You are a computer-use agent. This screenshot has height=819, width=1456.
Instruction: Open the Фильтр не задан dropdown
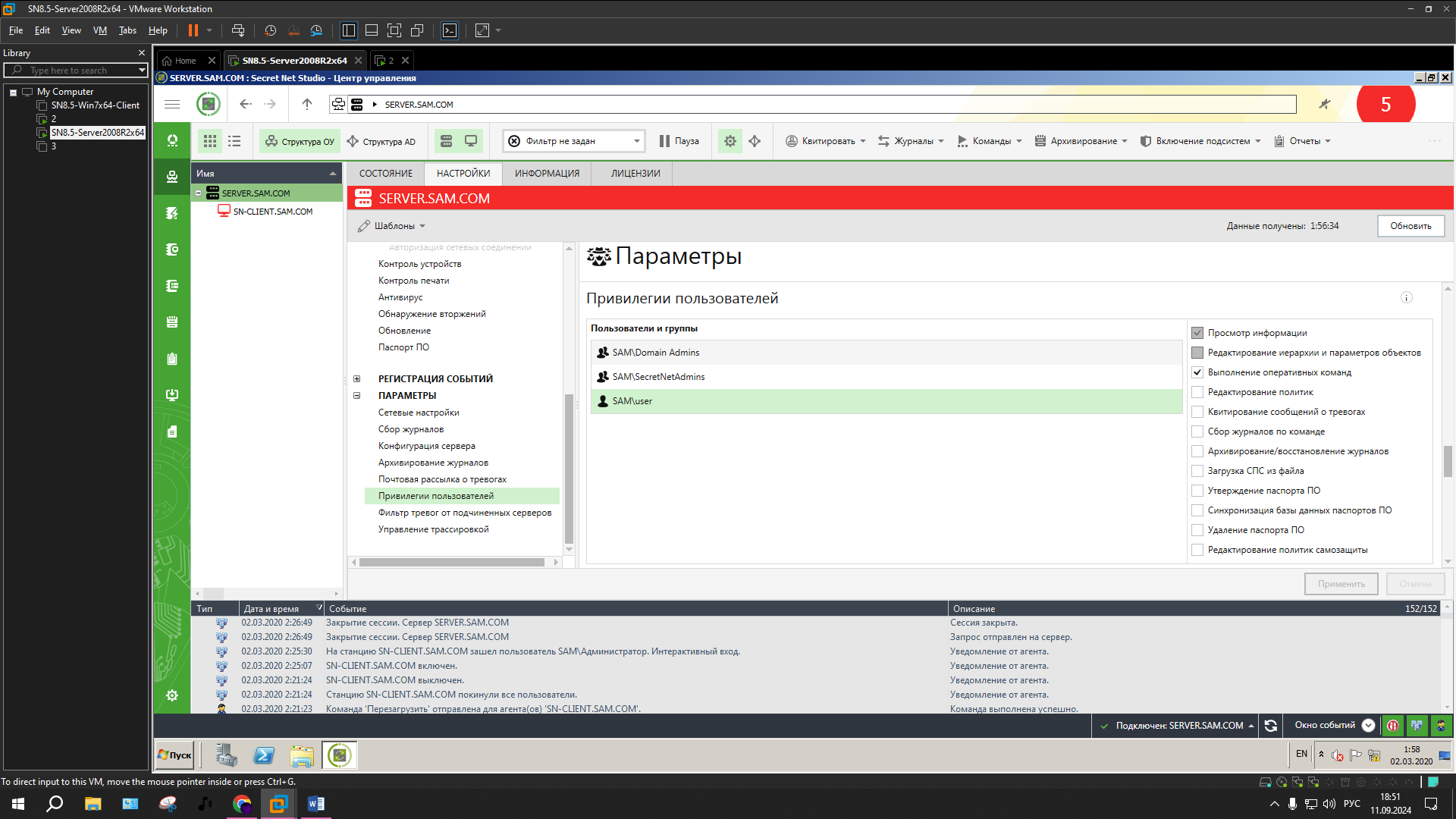(x=574, y=141)
